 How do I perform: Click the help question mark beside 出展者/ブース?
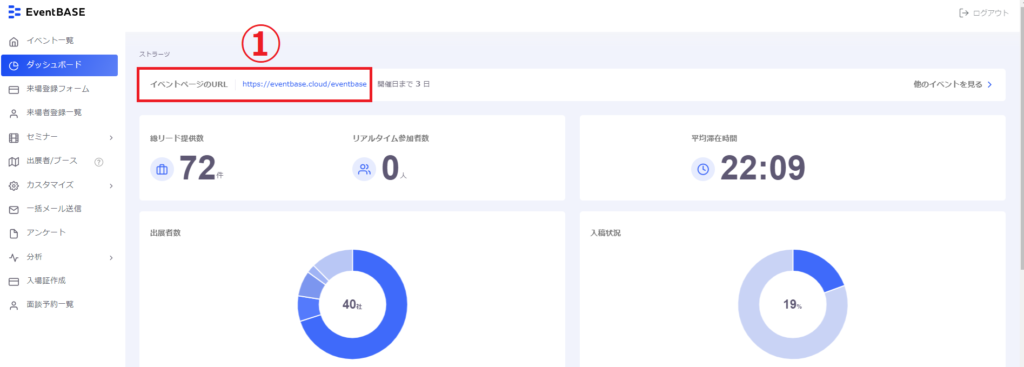click(99, 161)
